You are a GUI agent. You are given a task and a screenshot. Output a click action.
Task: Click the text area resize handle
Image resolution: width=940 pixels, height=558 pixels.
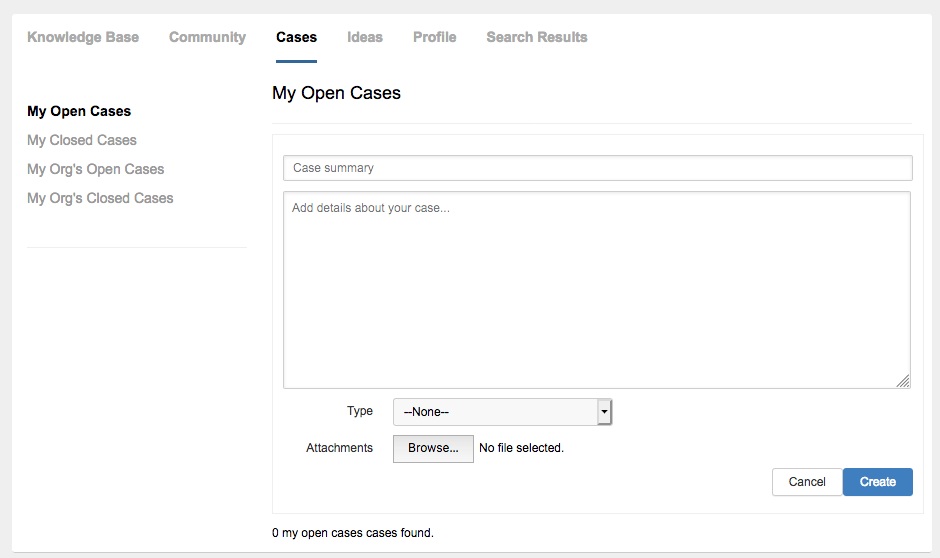[903, 381]
